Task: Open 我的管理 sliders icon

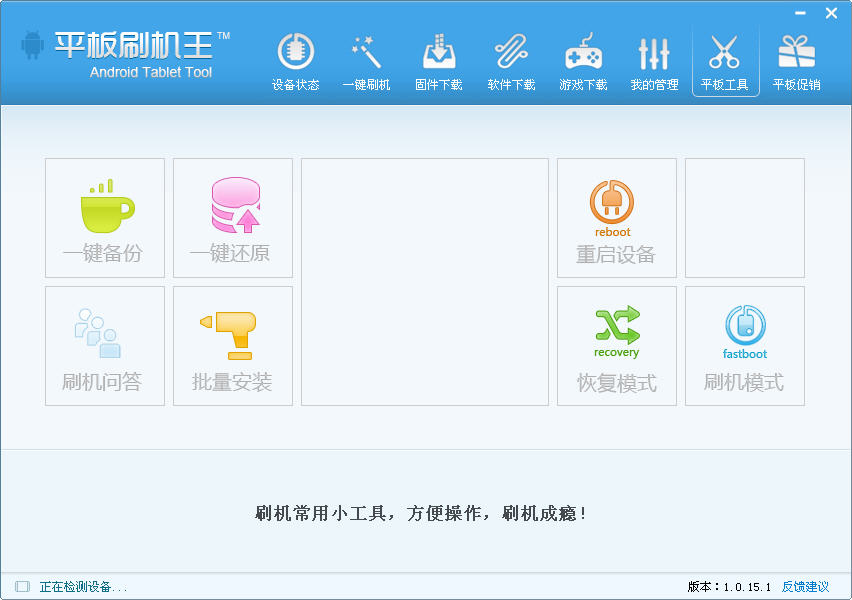Action: 654,62
